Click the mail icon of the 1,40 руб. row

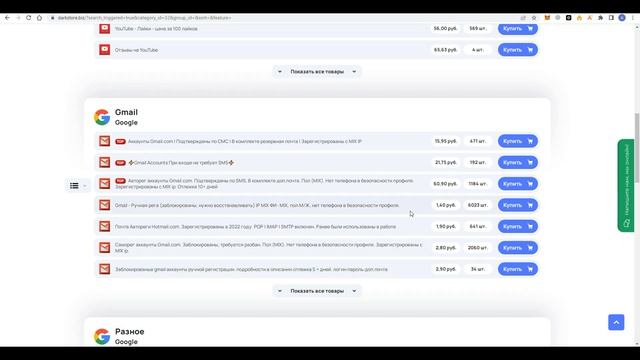click(x=104, y=205)
